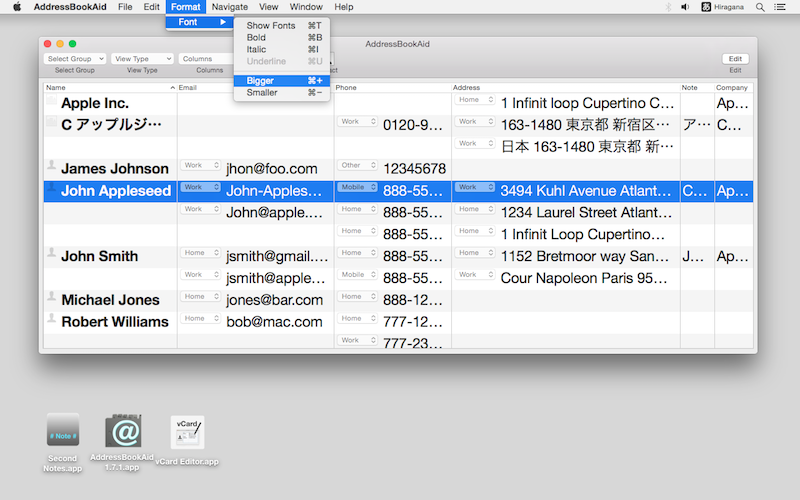Image resolution: width=800 pixels, height=500 pixels.
Task: Open Mobile label popup in John Appleseed row
Action: pos(357,187)
